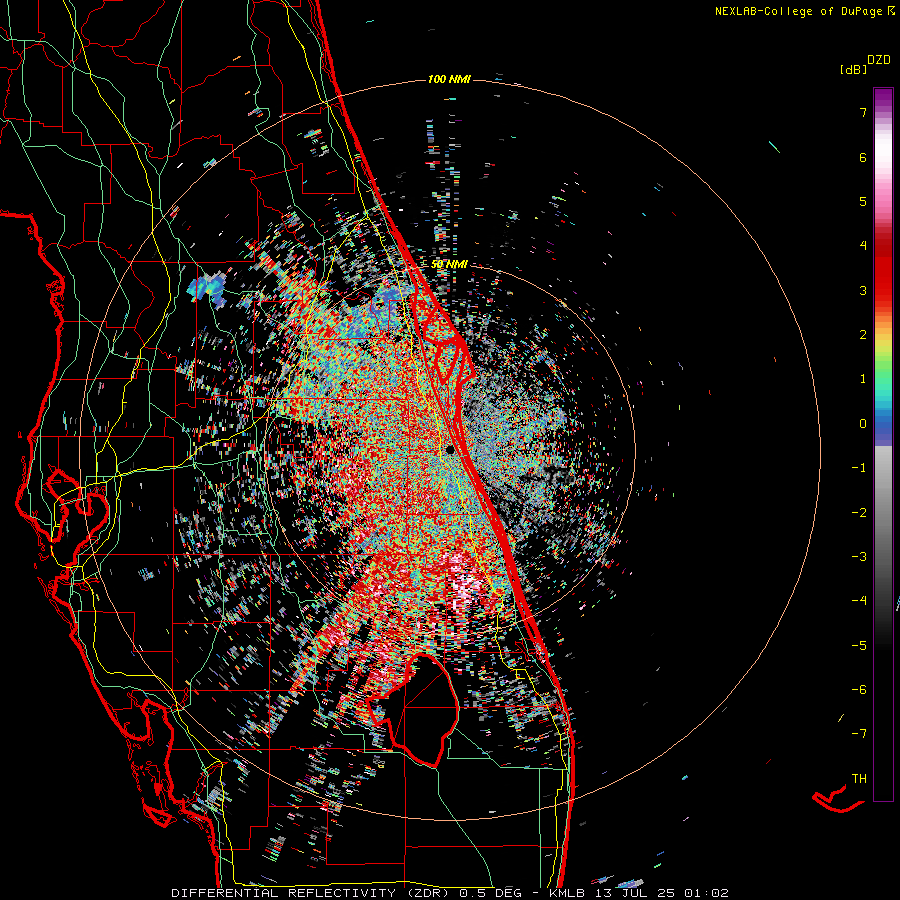The height and width of the screenshot is (900, 900).
Task: Click the 1 tick label on the scale
Action: point(863,379)
